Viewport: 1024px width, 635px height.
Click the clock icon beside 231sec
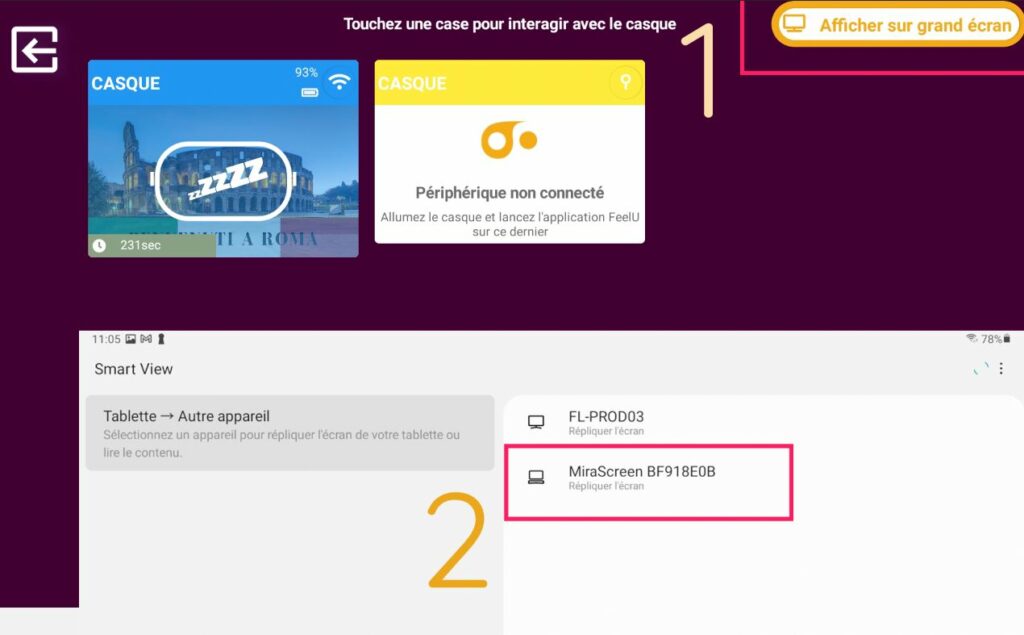click(x=99, y=245)
